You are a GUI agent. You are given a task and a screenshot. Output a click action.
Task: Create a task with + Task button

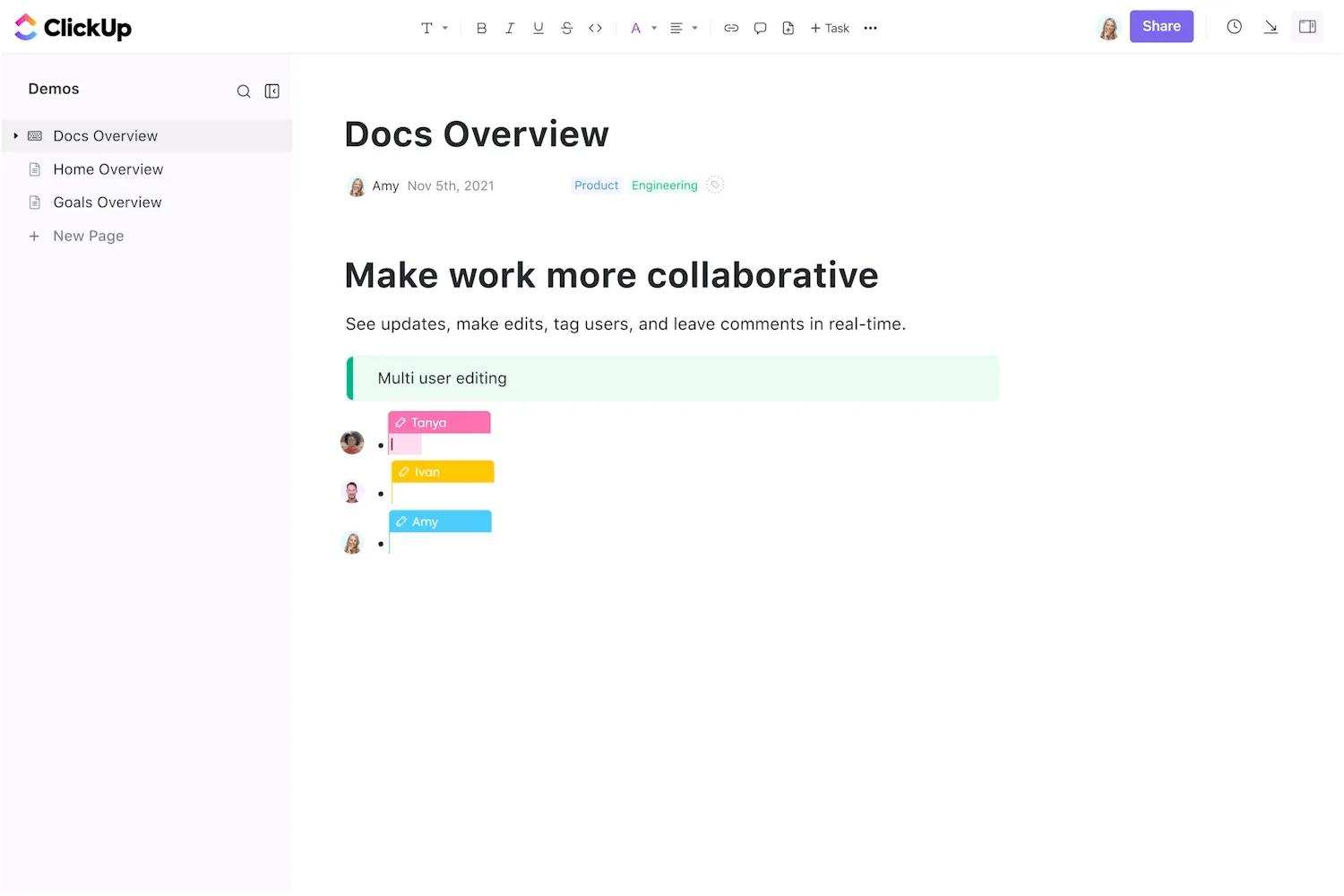(x=830, y=28)
